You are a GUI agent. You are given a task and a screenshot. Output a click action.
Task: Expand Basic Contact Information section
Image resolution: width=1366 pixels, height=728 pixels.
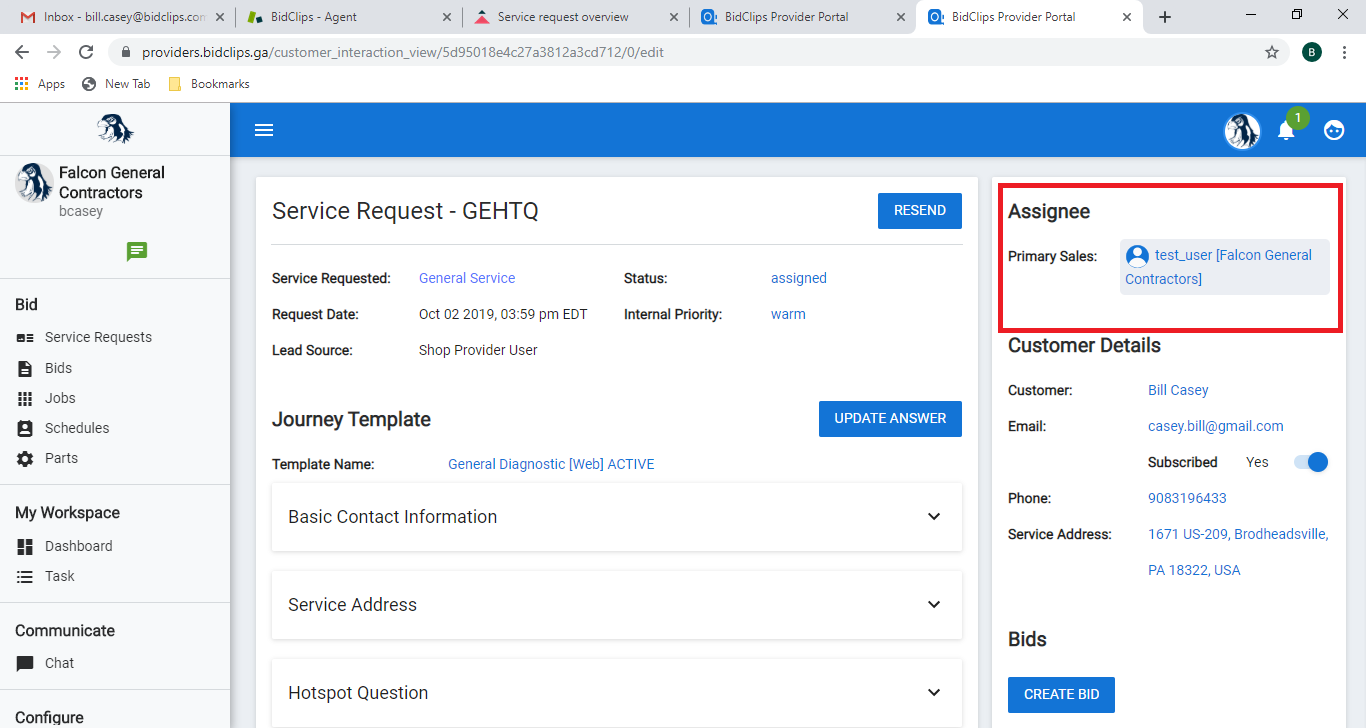tap(617, 517)
